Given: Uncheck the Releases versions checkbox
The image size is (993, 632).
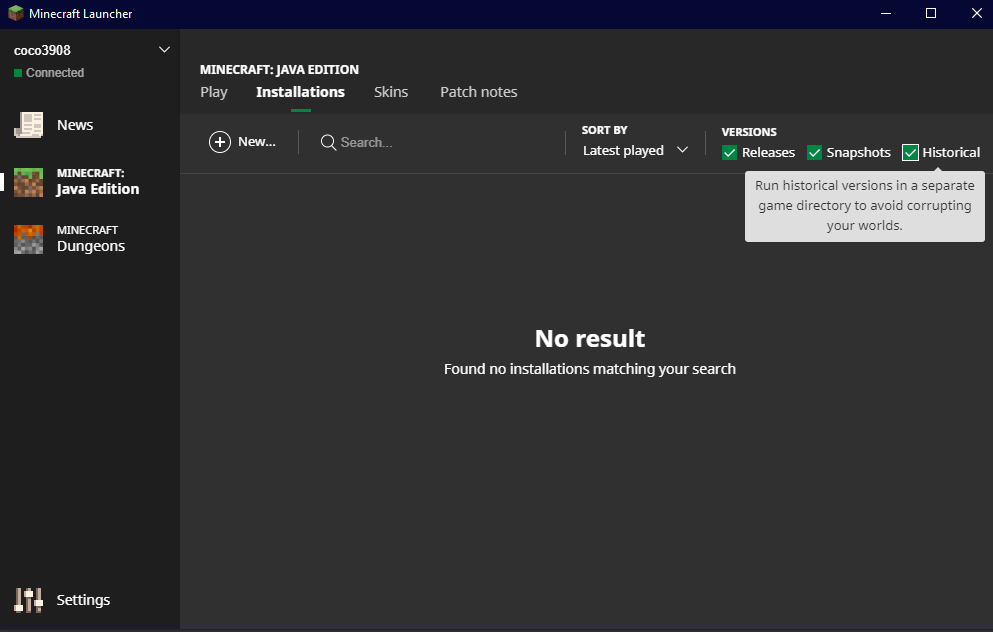Looking at the screenshot, I should [730, 153].
